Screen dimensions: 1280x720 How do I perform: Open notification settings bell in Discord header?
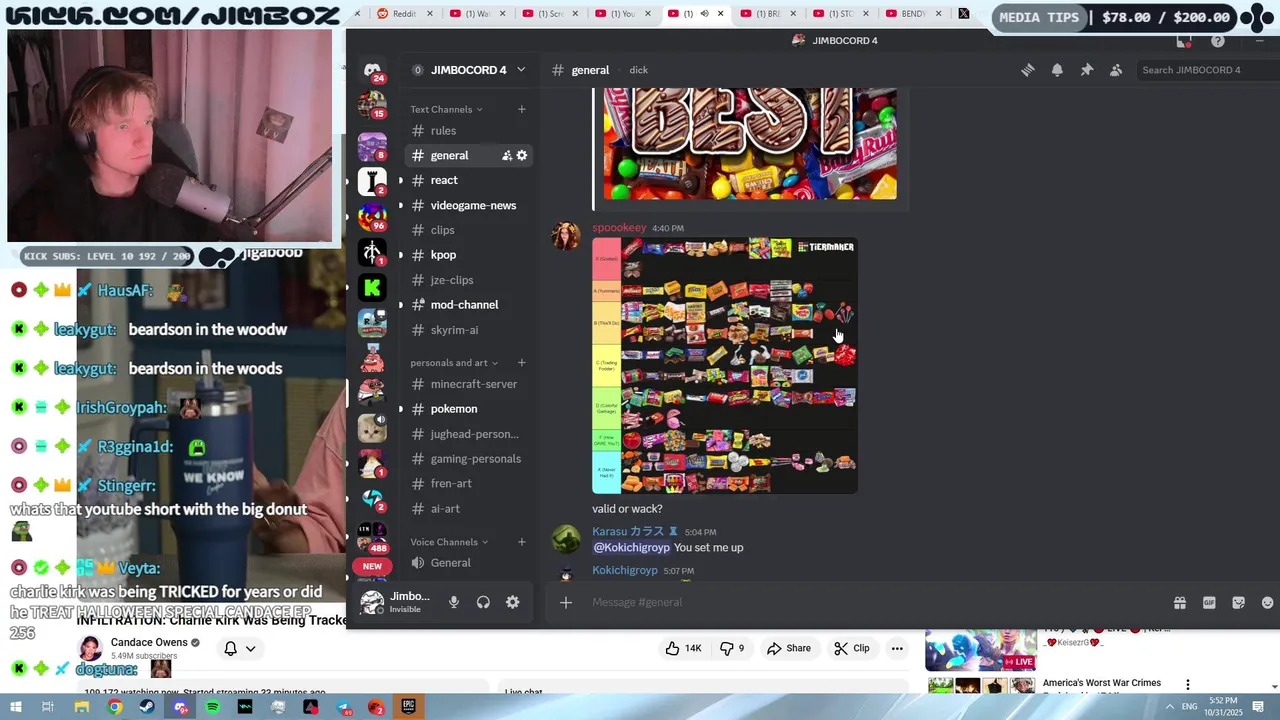(1057, 70)
